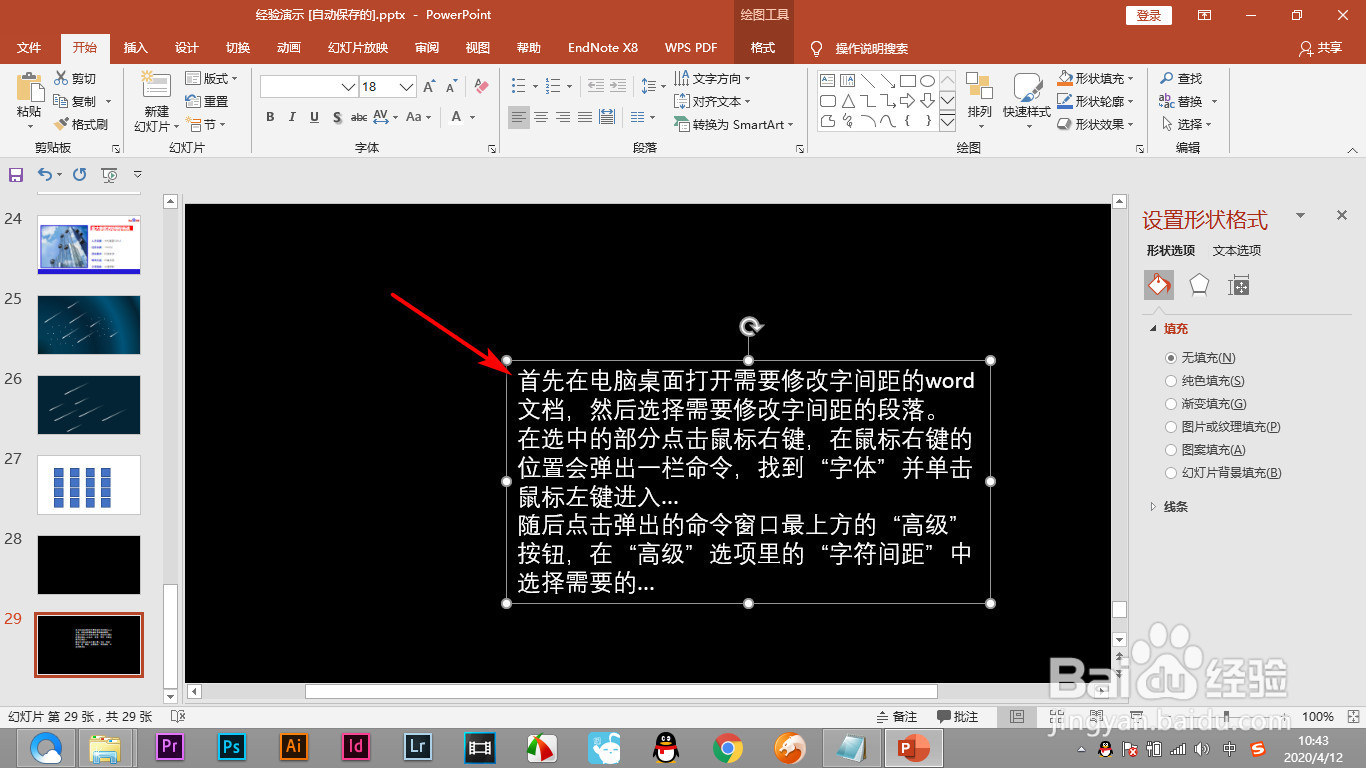Screen dimensions: 1366x768
Task: Open the Text Direction (文字方向) dropdown
Action: click(x=712, y=78)
